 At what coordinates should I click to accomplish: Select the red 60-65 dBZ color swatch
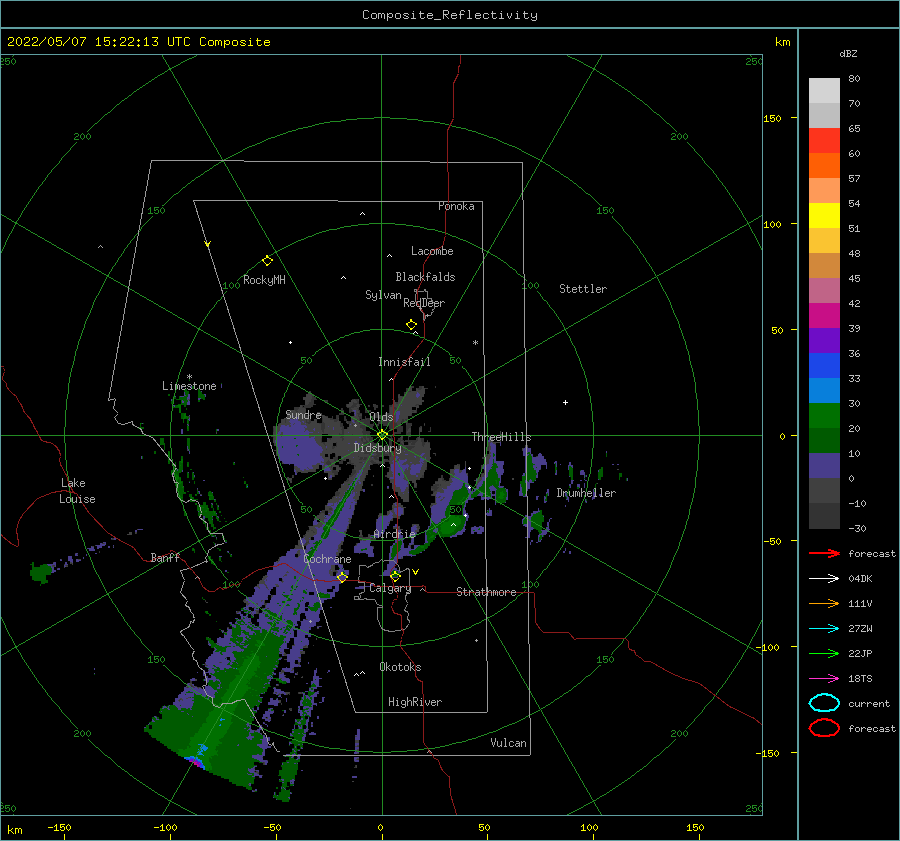(824, 141)
